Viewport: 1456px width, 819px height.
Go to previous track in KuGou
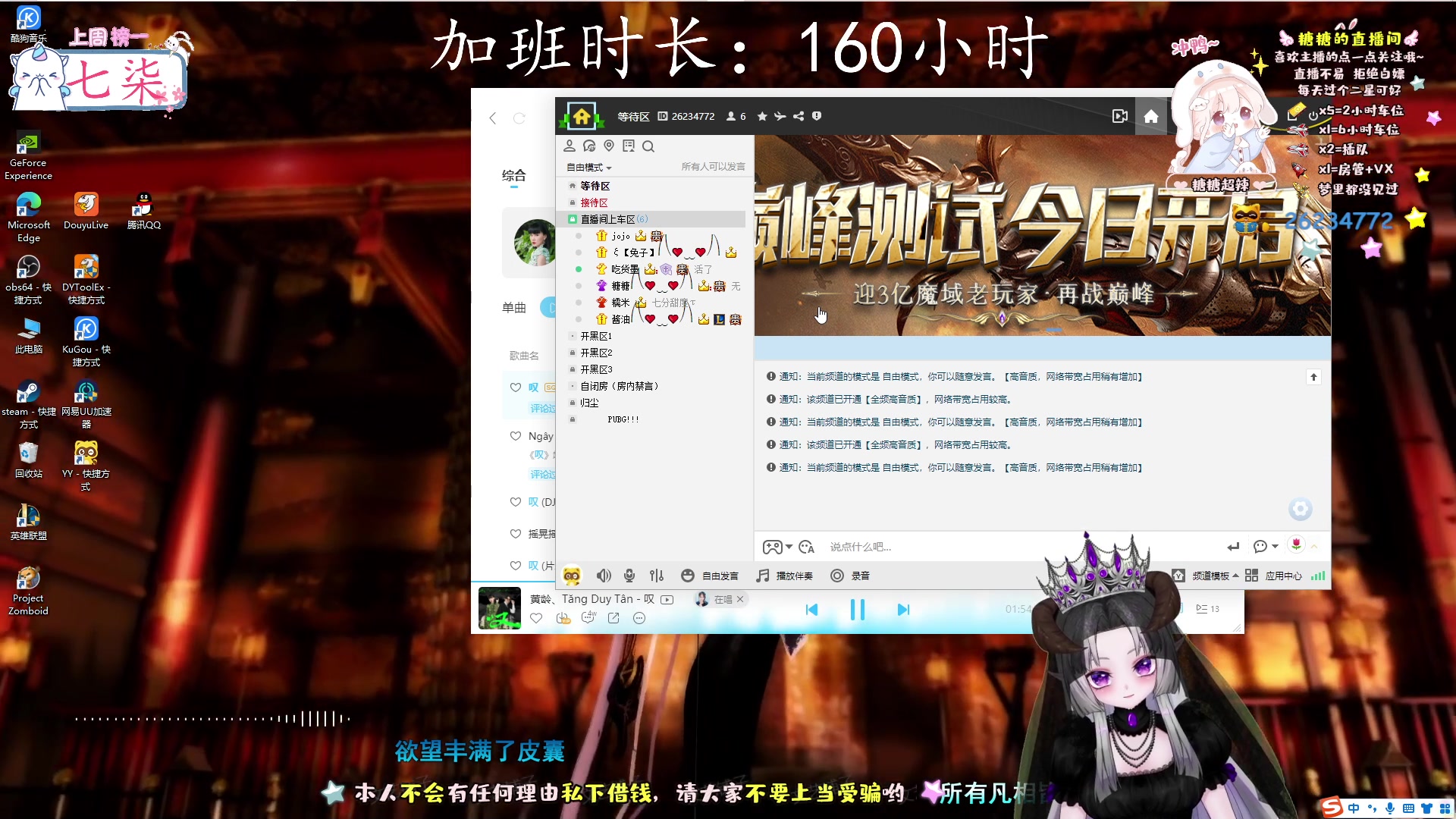pyautogui.click(x=811, y=610)
